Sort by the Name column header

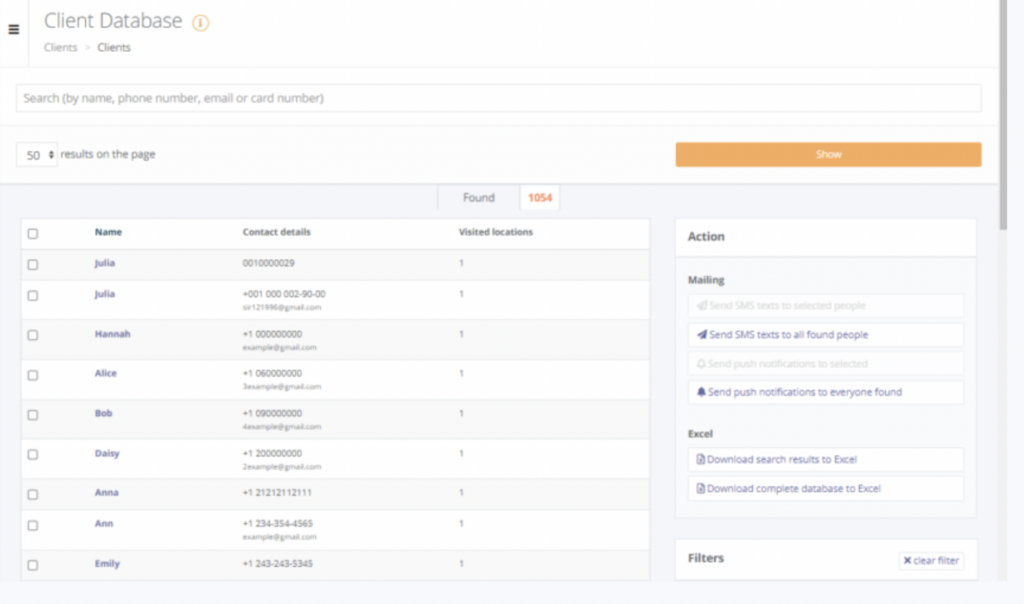108,232
